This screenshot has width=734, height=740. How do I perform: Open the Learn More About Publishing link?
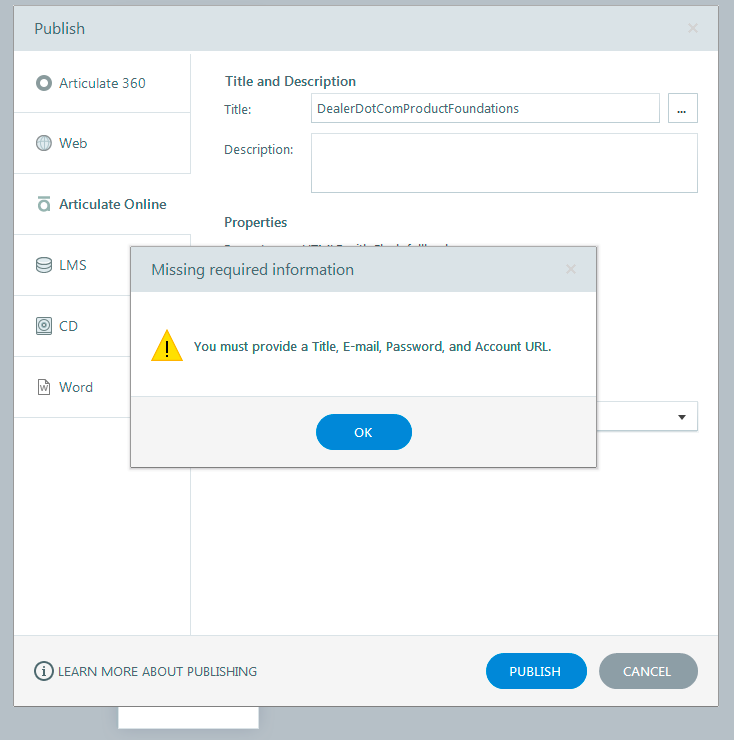[x=157, y=671]
